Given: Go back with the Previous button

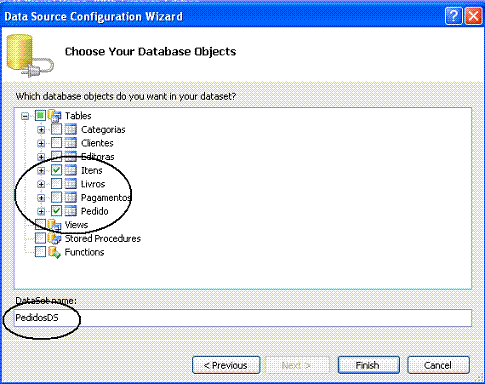Looking at the screenshot, I should point(226,365).
